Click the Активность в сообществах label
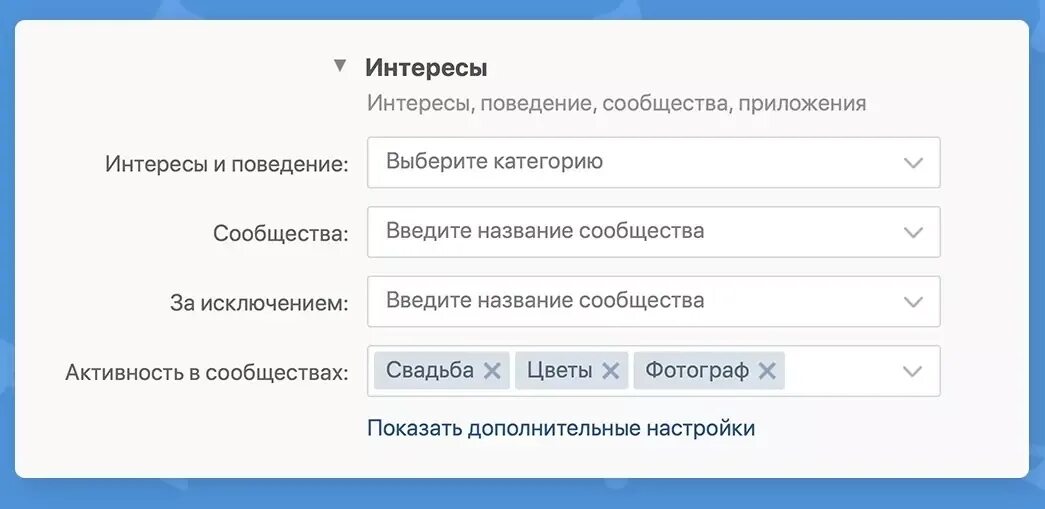 (x=207, y=372)
